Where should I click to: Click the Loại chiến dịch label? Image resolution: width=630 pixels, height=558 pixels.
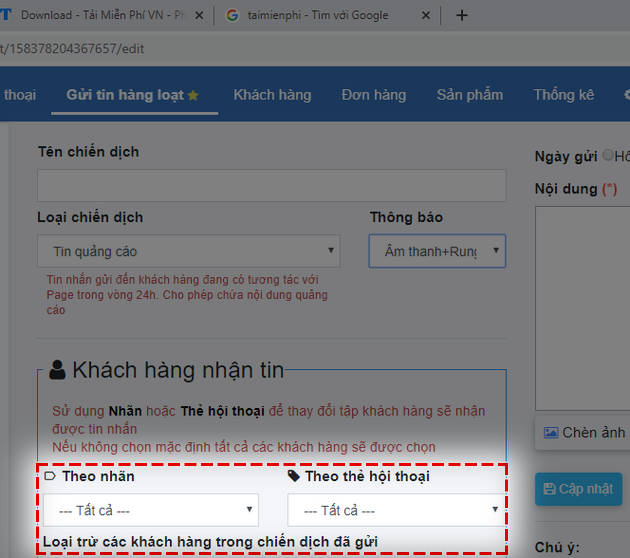tap(90, 217)
